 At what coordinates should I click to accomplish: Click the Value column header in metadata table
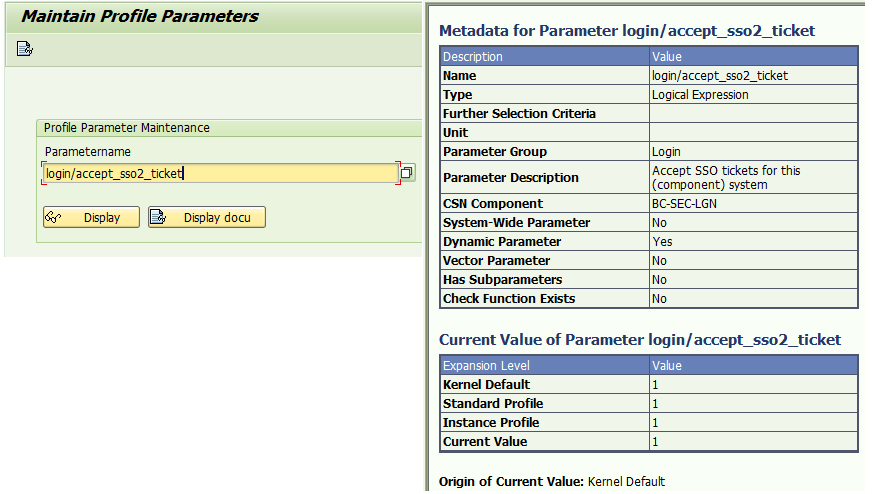coord(754,57)
